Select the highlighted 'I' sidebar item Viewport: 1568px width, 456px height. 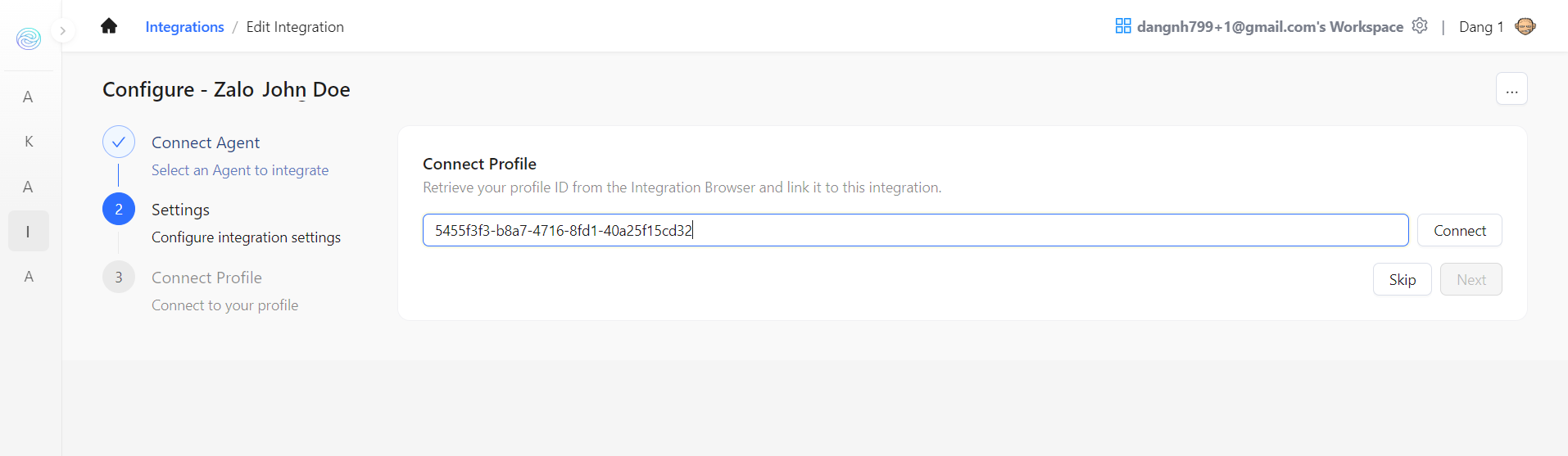click(28, 232)
